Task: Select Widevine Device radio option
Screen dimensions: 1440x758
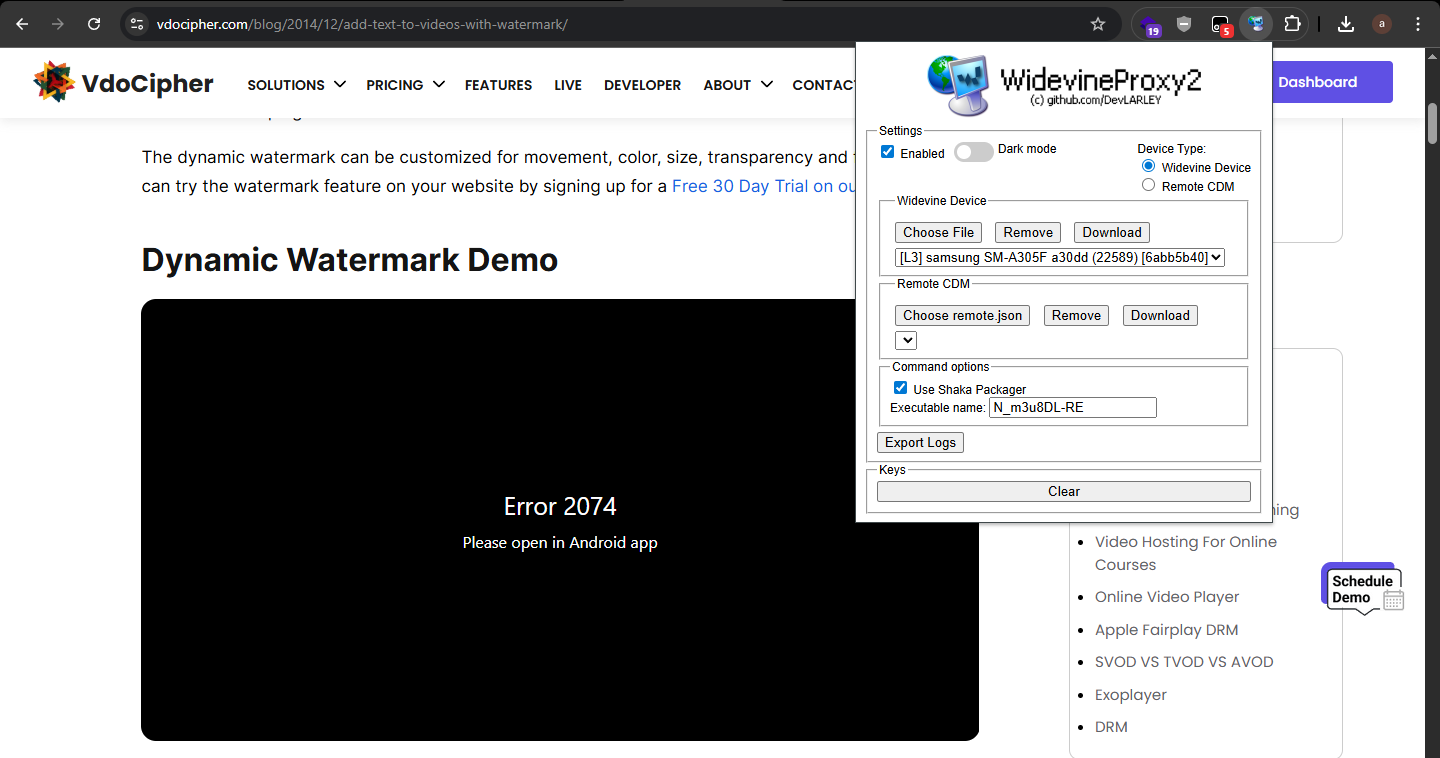Action: [x=1148, y=167]
